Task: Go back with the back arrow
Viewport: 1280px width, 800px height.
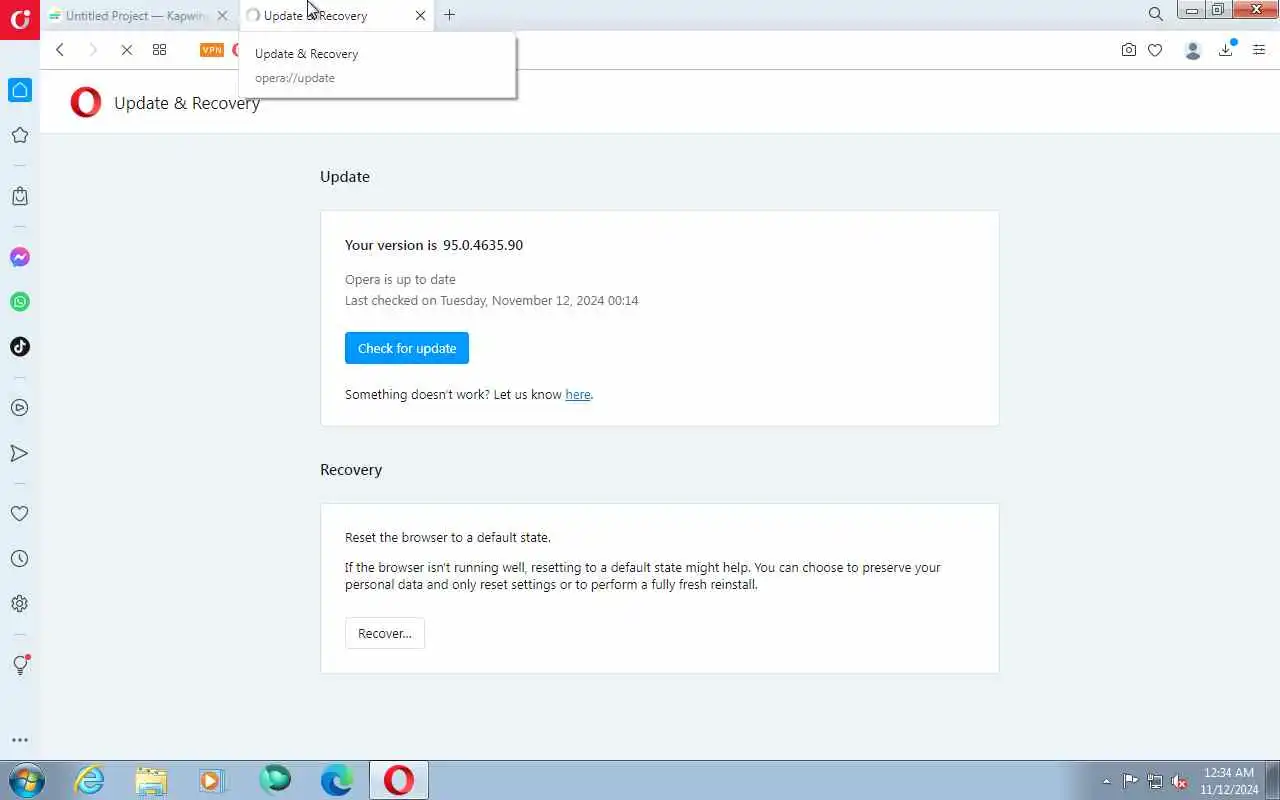Action: pyautogui.click(x=60, y=50)
